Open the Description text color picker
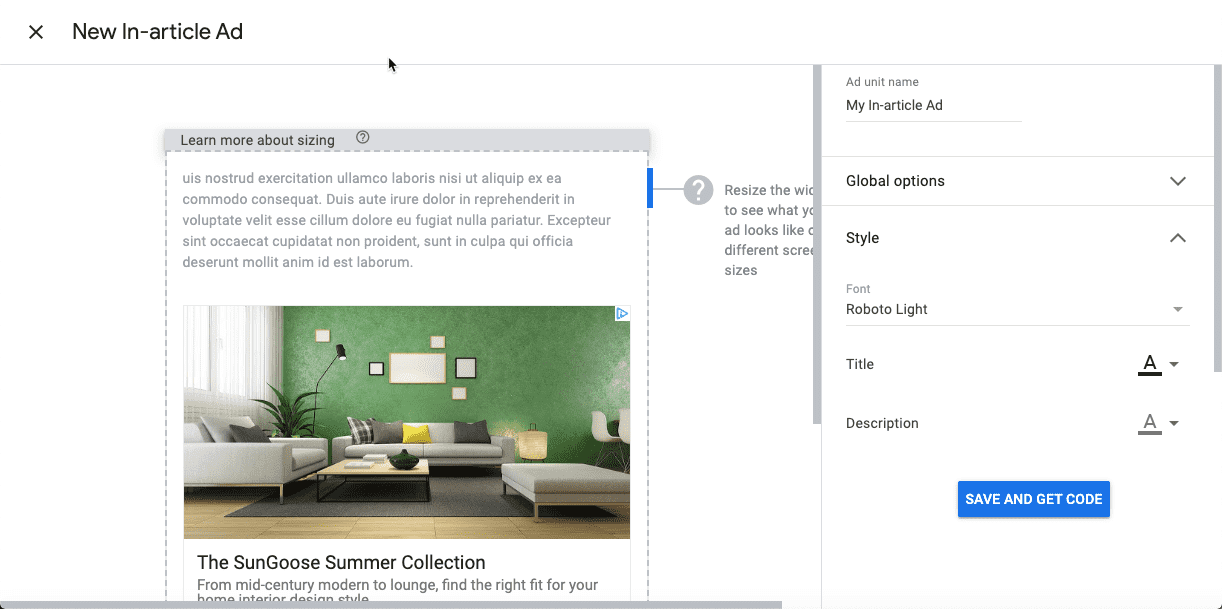The height and width of the screenshot is (609, 1222). tap(1149, 422)
